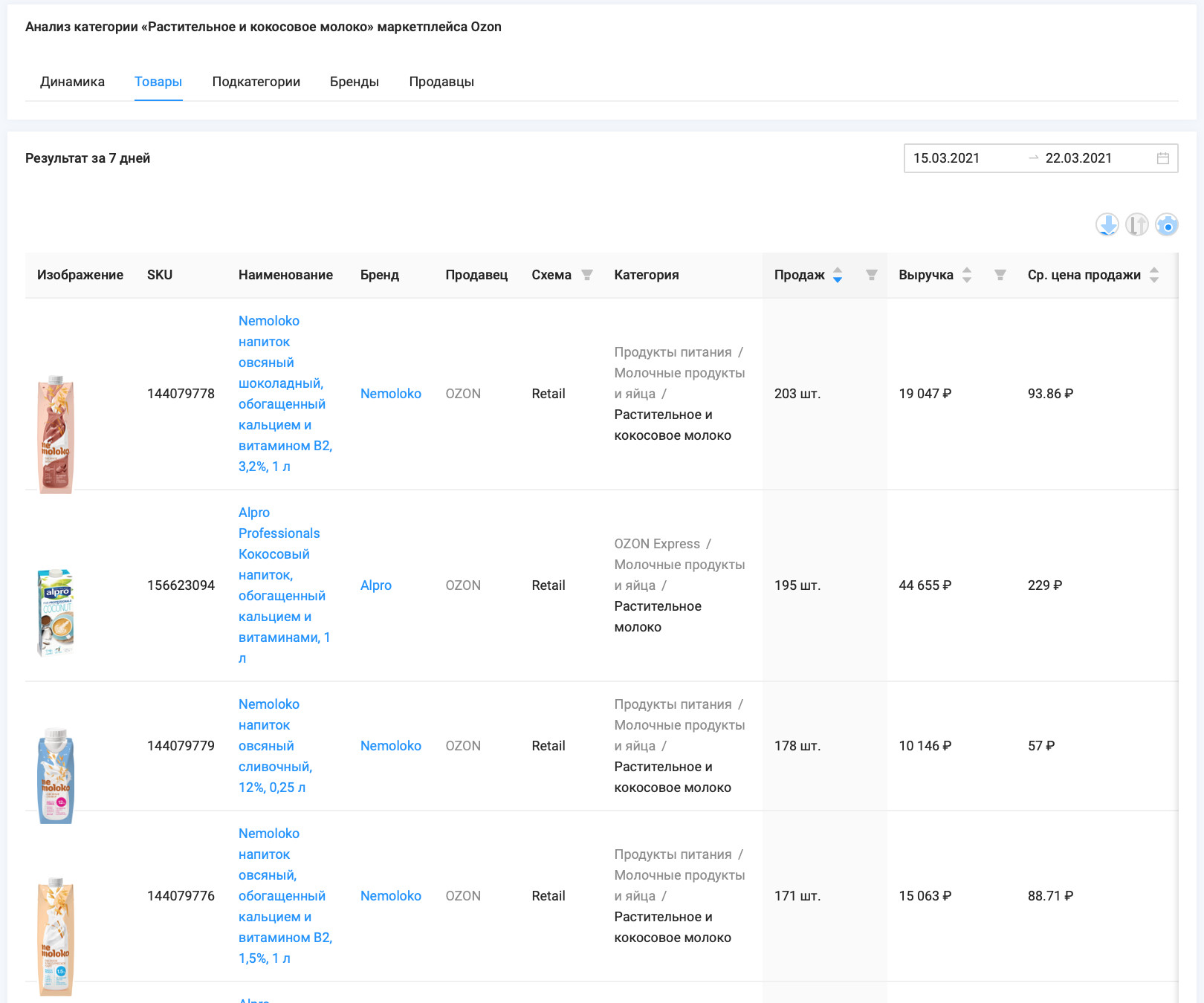The image size is (1204, 1003).
Task: Click average price 88.71 ₽
Action: [1051, 896]
